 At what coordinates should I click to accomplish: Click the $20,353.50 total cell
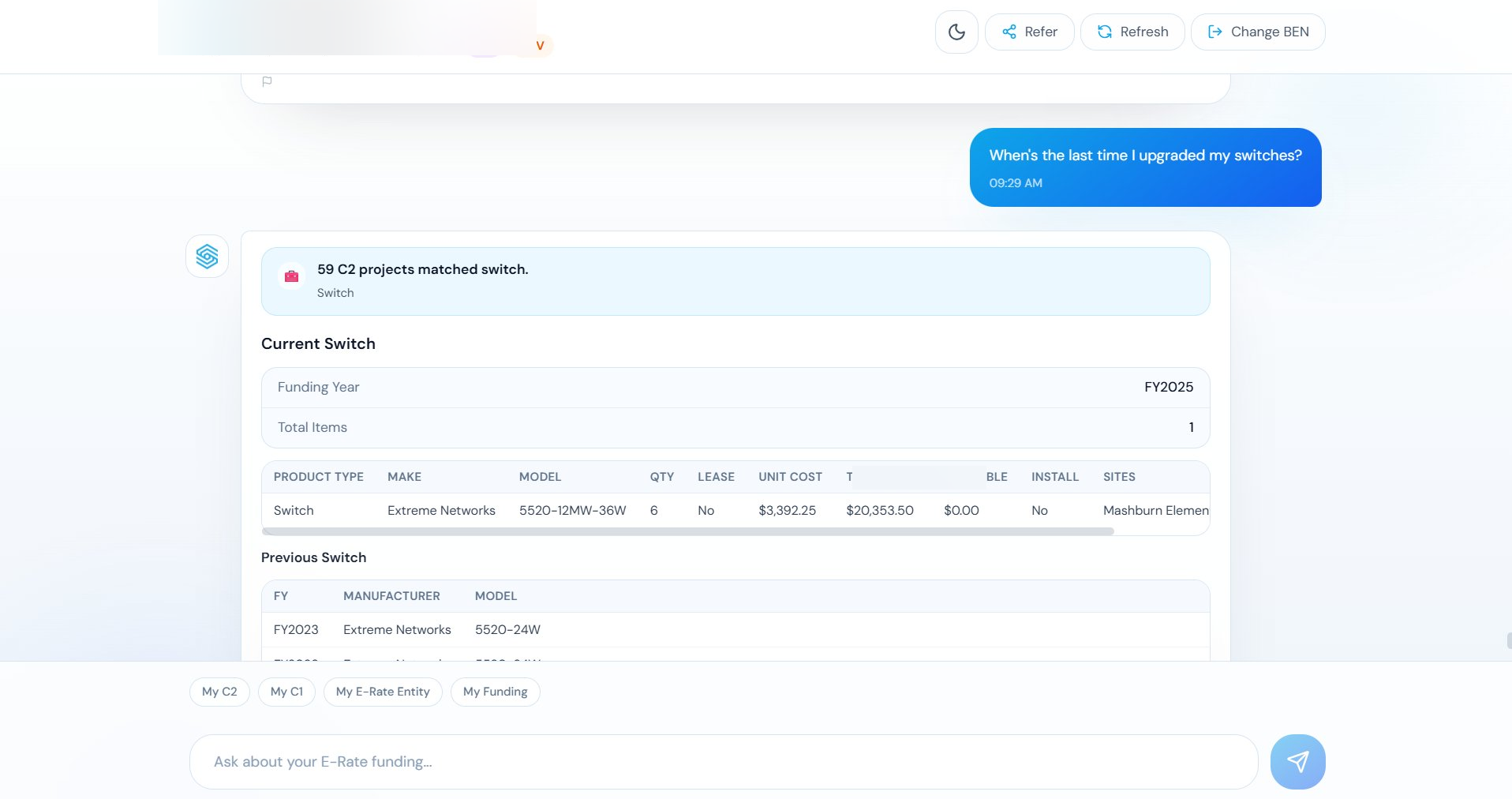tap(879, 511)
